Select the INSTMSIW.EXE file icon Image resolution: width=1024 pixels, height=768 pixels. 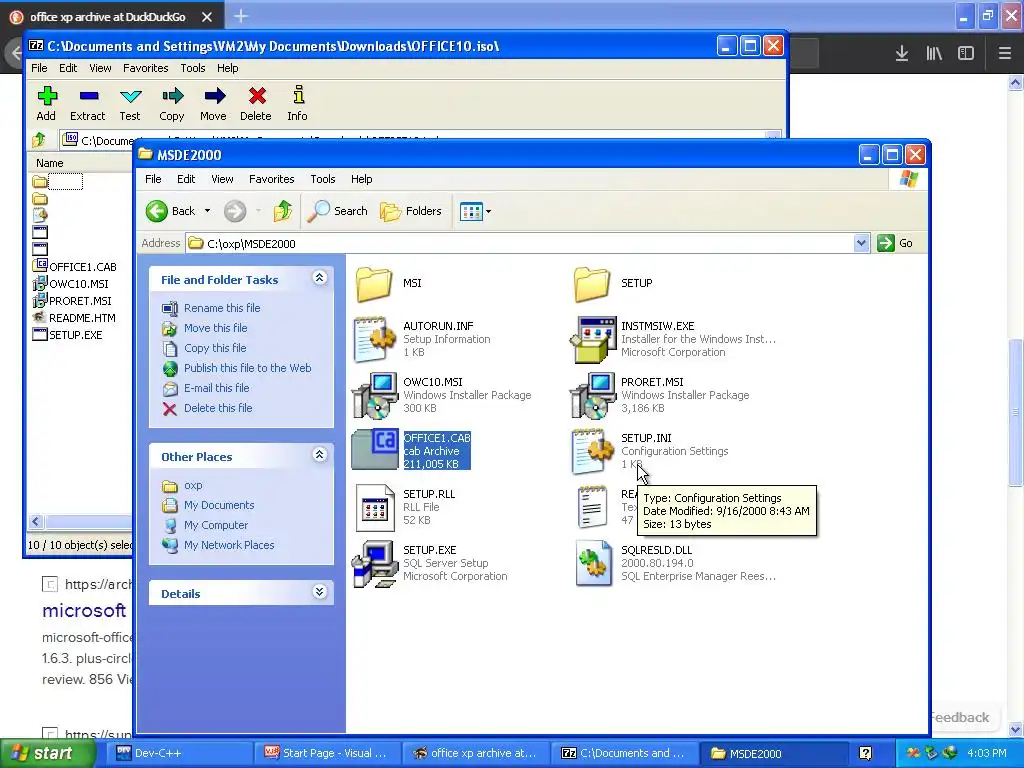coord(593,340)
